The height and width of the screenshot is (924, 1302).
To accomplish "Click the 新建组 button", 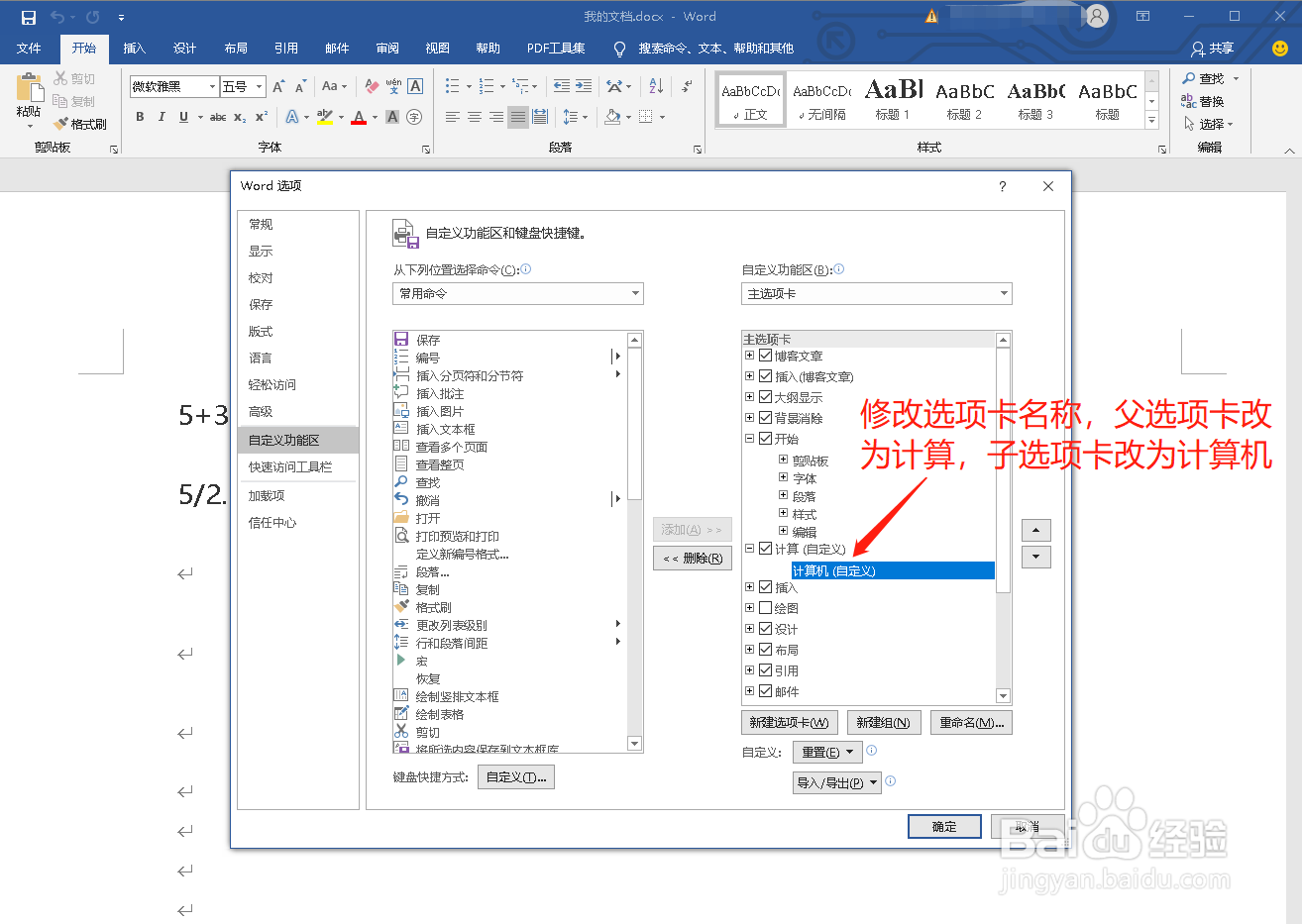I will tap(884, 723).
